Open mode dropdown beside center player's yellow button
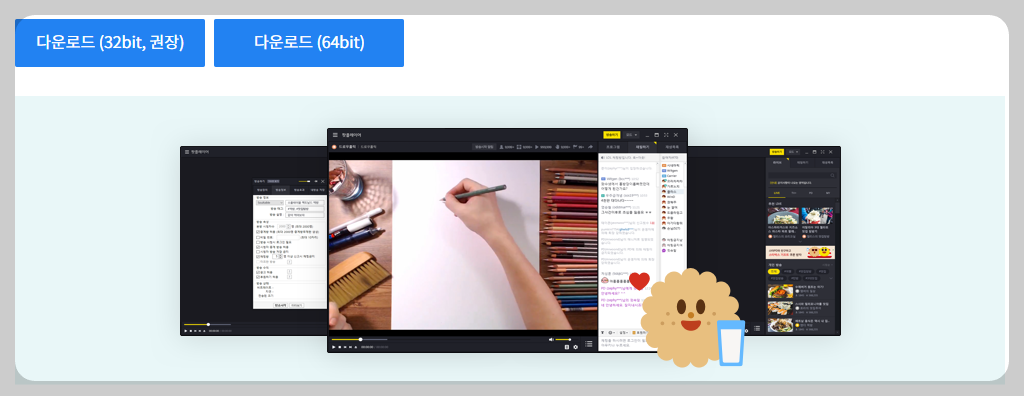Screen dimensions: 1024x396 click(x=631, y=135)
